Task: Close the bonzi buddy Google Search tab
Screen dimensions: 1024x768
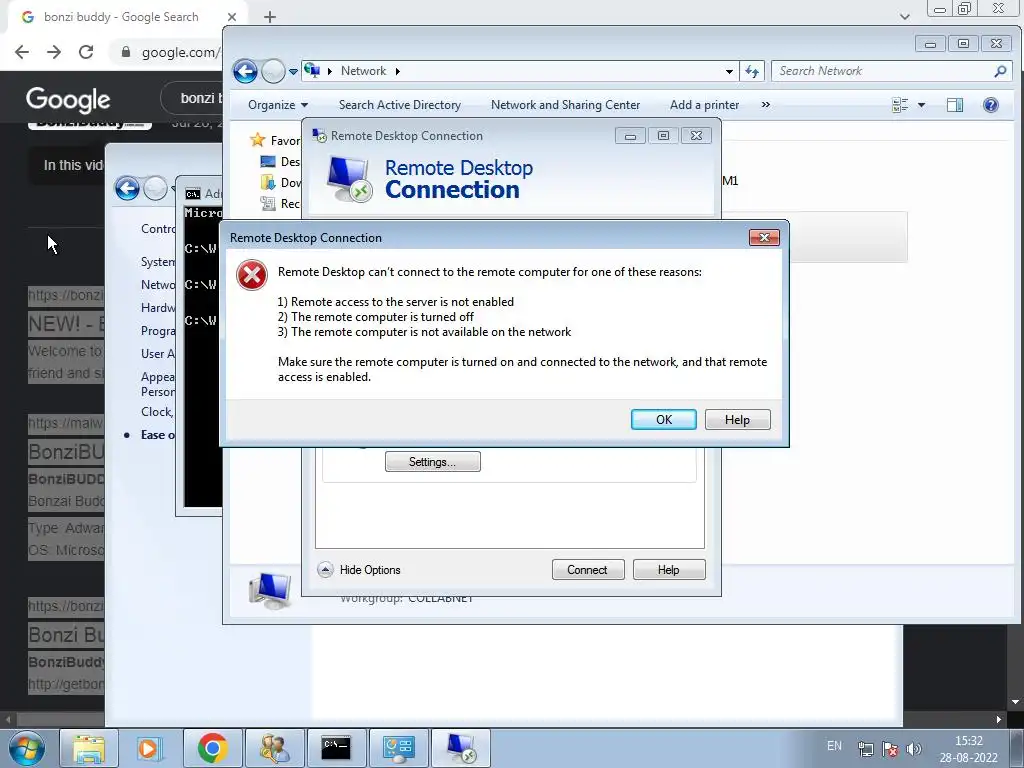Action: [x=232, y=17]
